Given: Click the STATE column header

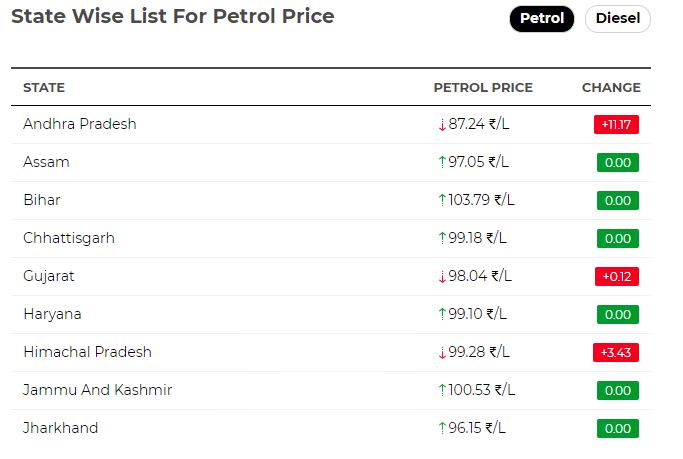Looking at the screenshot, I should click(x=44, y=88).
